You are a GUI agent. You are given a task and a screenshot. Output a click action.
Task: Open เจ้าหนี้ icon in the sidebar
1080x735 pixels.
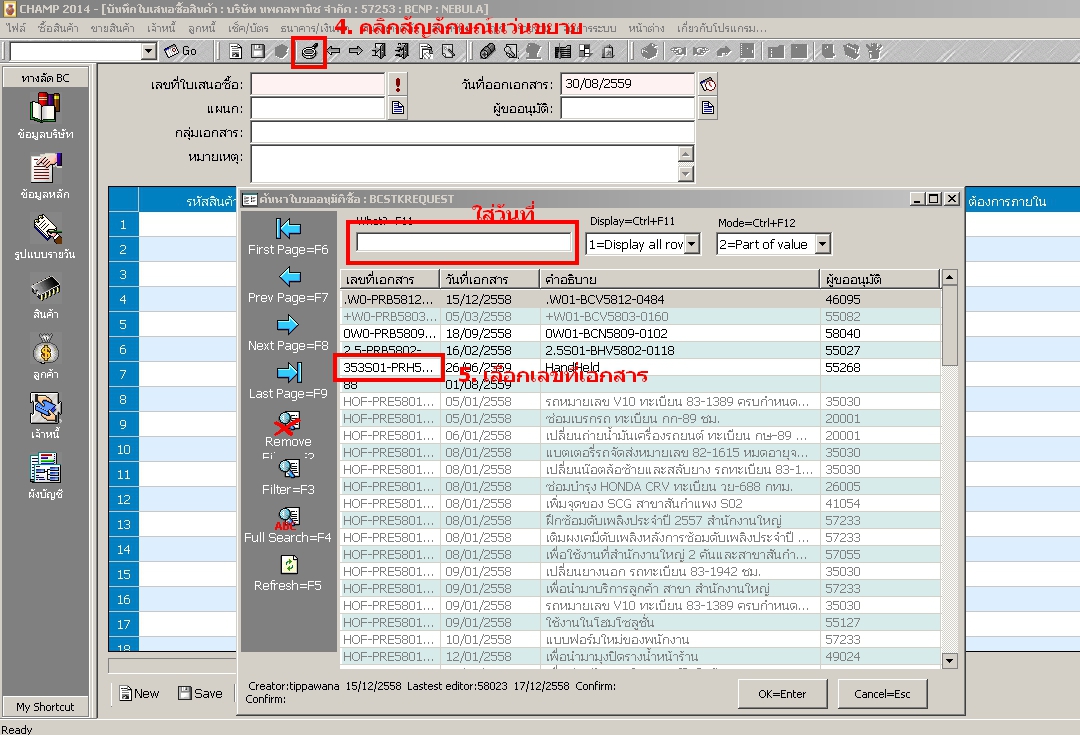click(45, 416)
